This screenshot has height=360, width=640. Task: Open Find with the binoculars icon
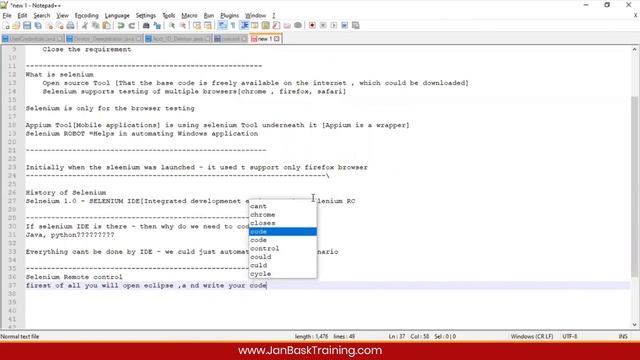coord(146,25)
